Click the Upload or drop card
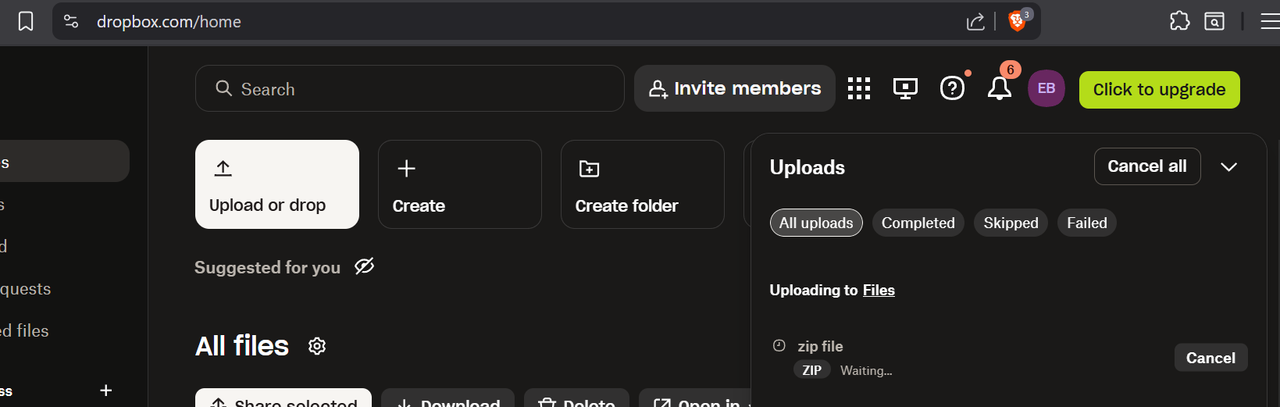 pyautogui.click(x=277, y=184)
